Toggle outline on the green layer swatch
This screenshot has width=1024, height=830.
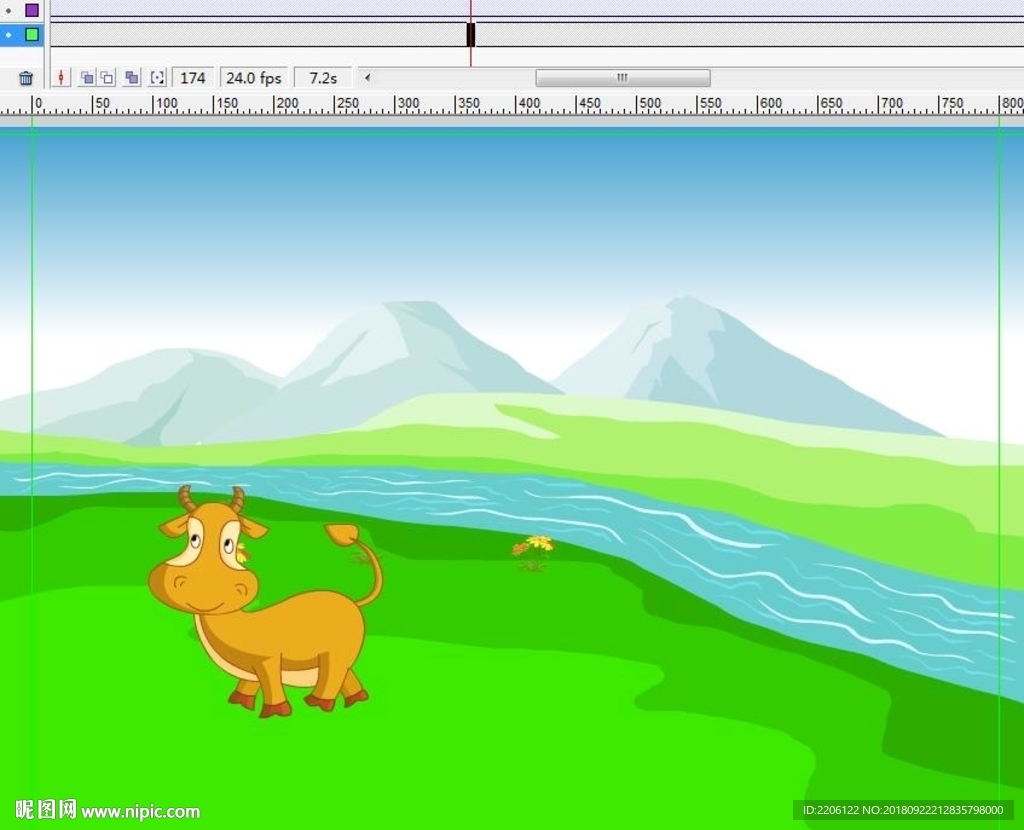coord(31,35)
